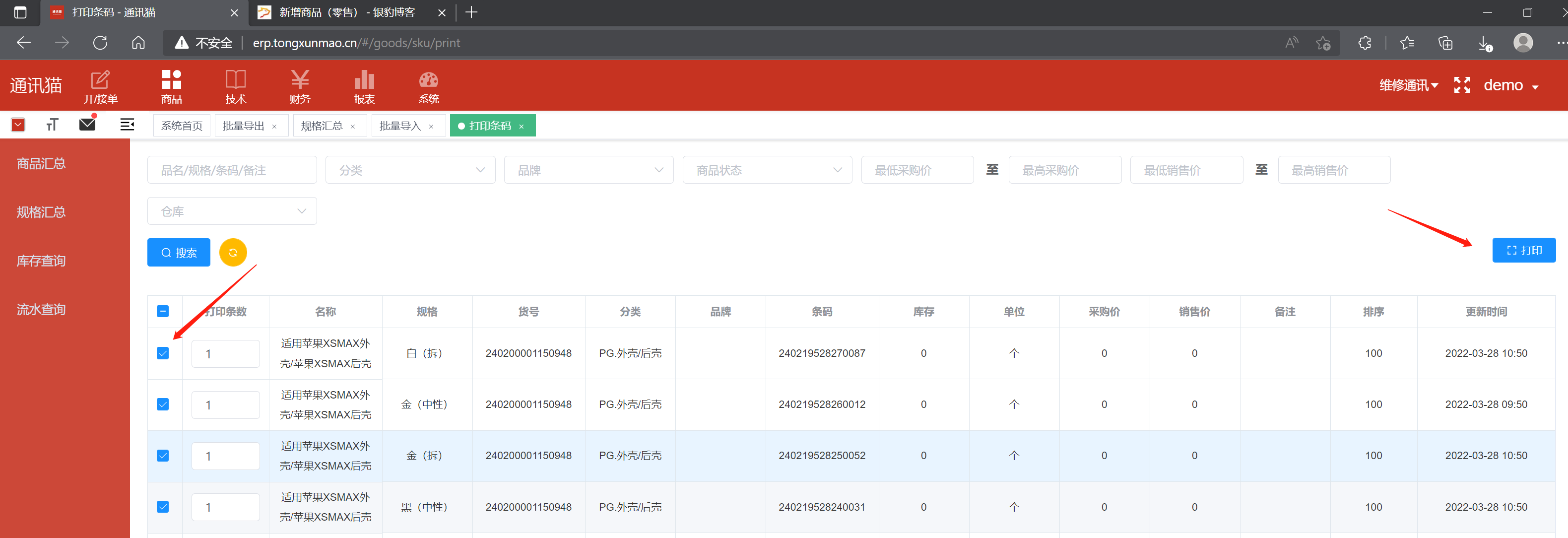
Task: Close the 批量导出 tab
Action: click(x=274, y=127)
